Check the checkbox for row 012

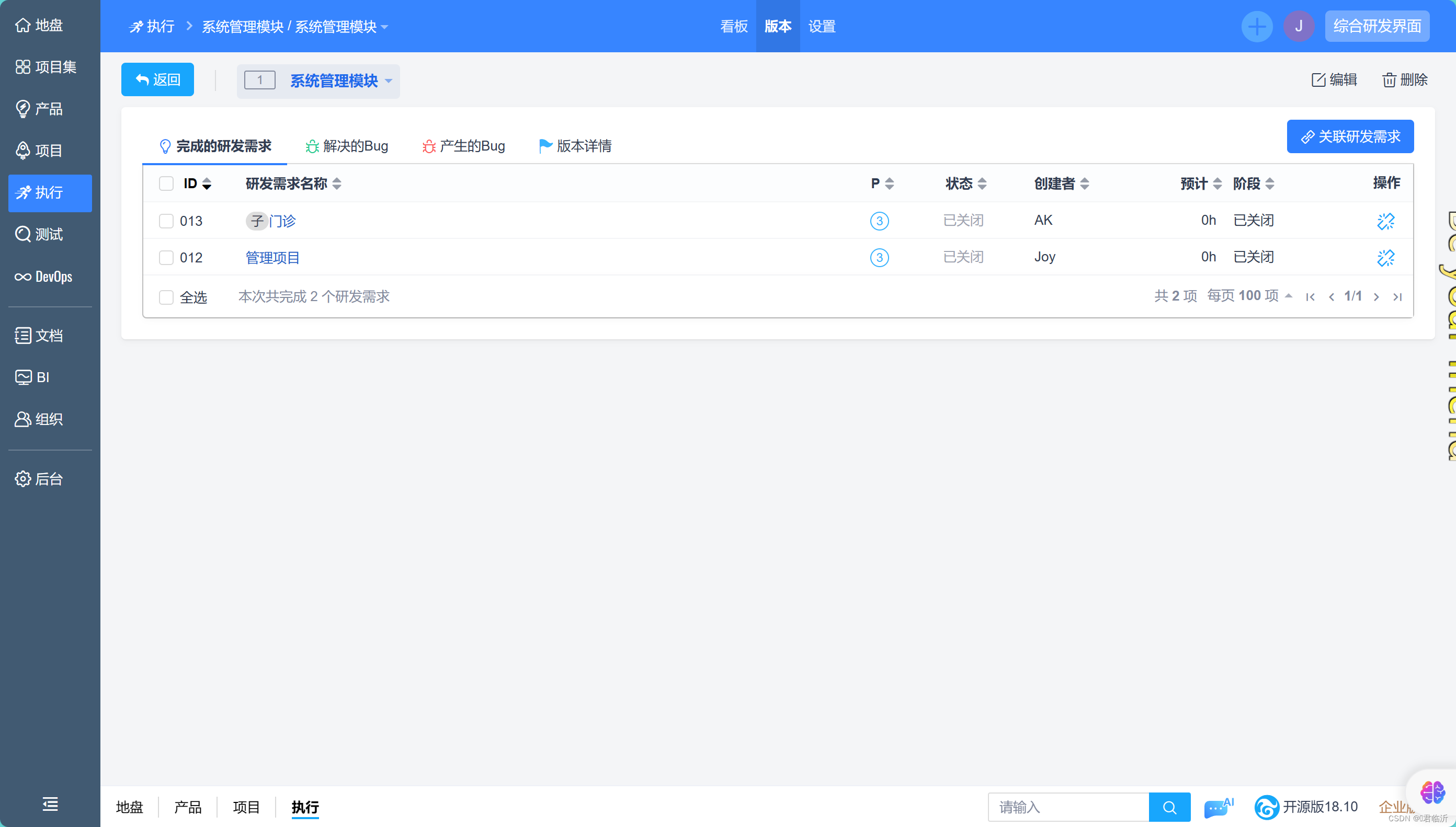166,257
